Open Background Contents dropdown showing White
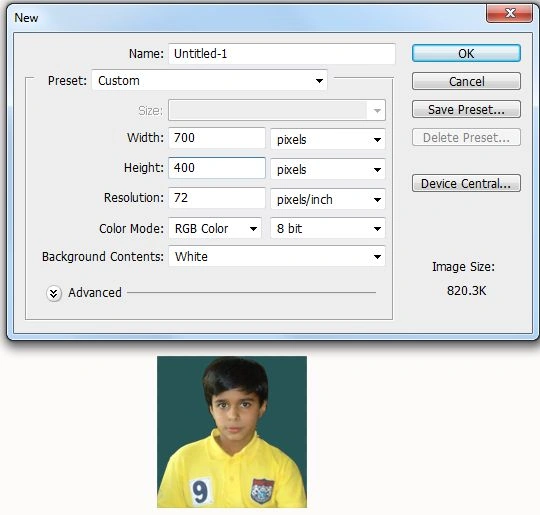Viewport: 540px width, 515px height. coord(277,256)
